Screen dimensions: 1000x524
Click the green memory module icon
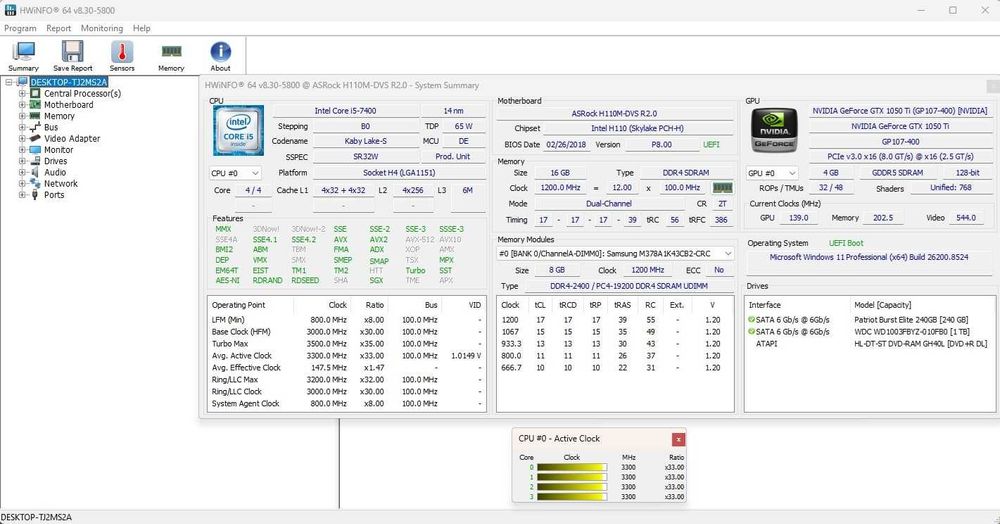point(723,188)
